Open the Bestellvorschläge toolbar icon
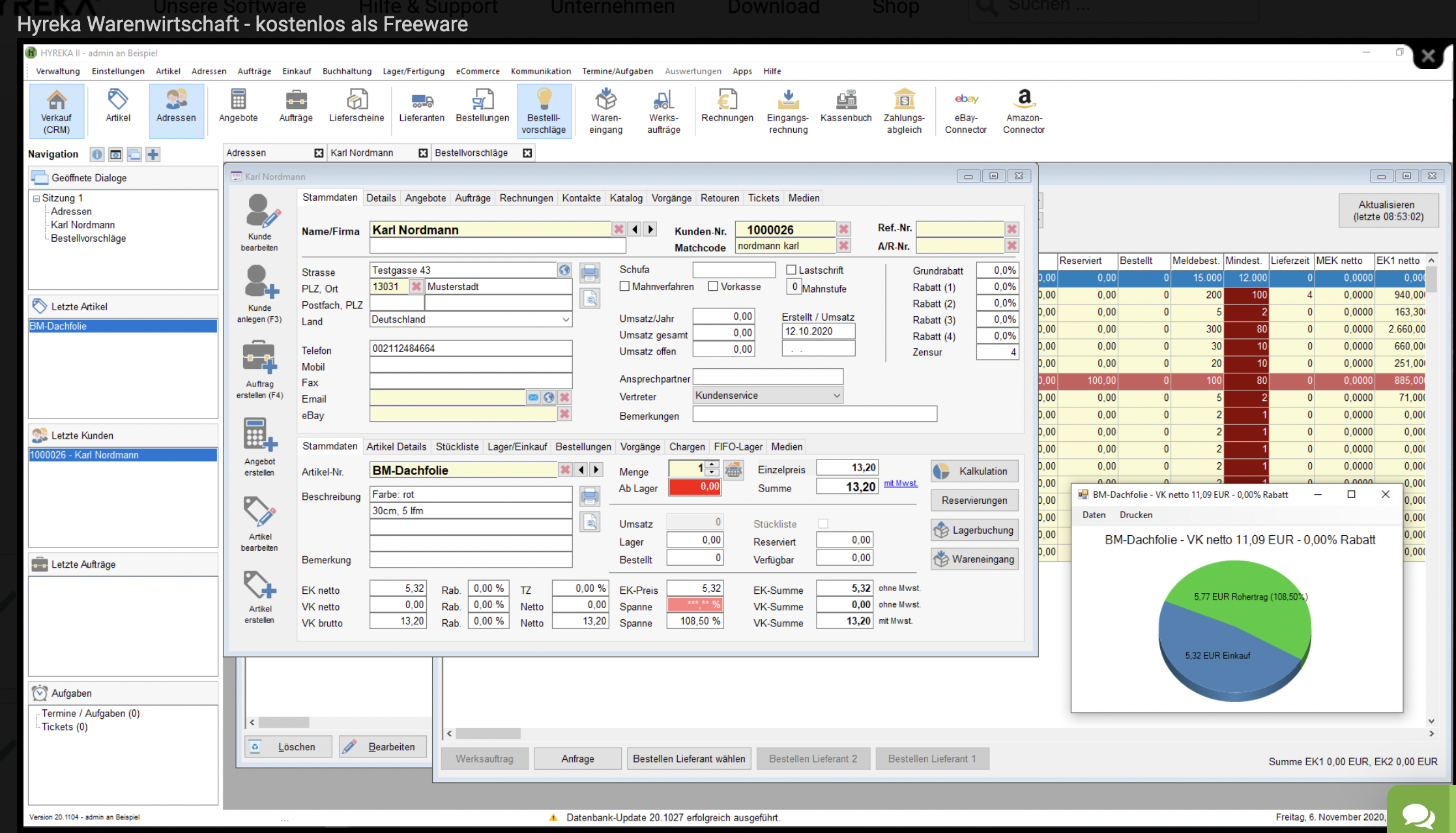 pyautogui.click(x=544, y=111)
